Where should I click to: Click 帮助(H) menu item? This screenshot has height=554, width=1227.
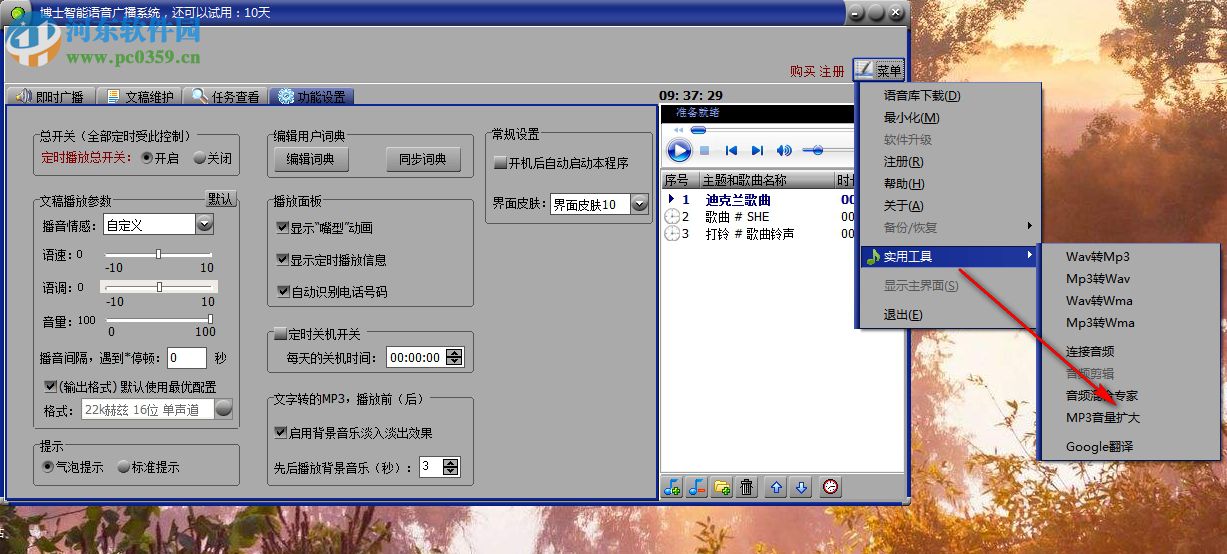(x=904, y=184)
